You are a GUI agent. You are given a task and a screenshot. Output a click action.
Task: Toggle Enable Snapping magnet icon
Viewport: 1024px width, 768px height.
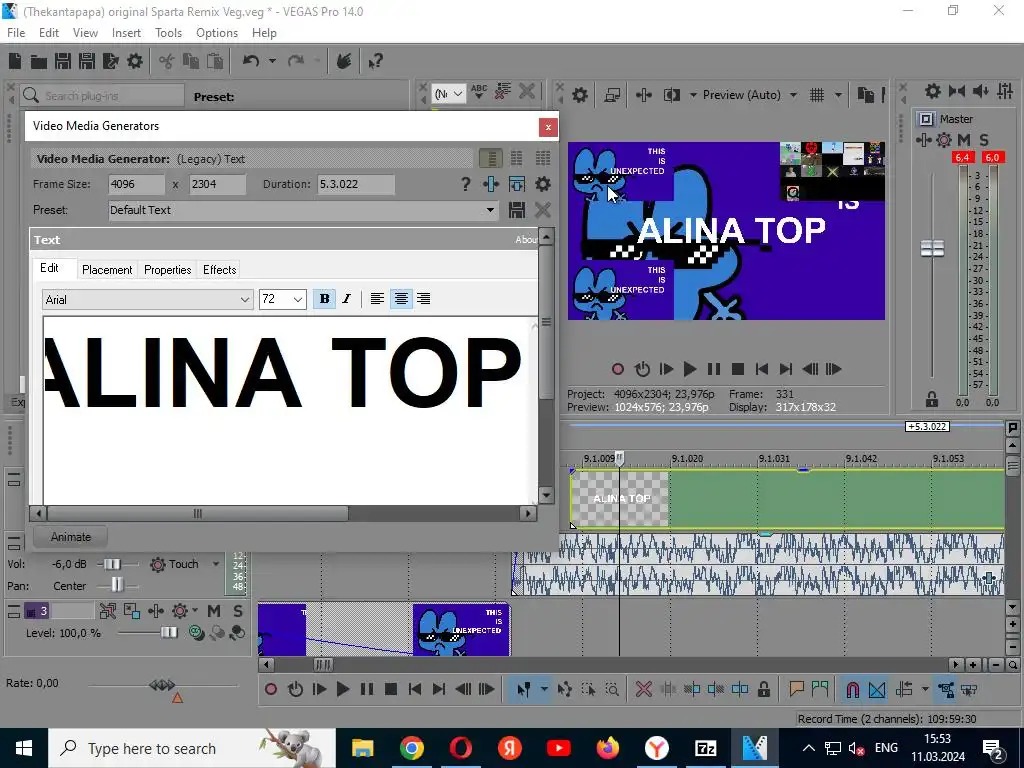tap(852, 689)
